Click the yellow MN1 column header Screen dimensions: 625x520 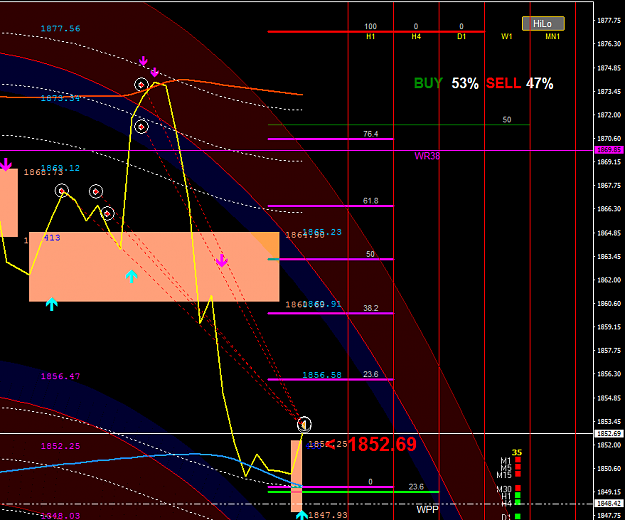pos(552,37)
